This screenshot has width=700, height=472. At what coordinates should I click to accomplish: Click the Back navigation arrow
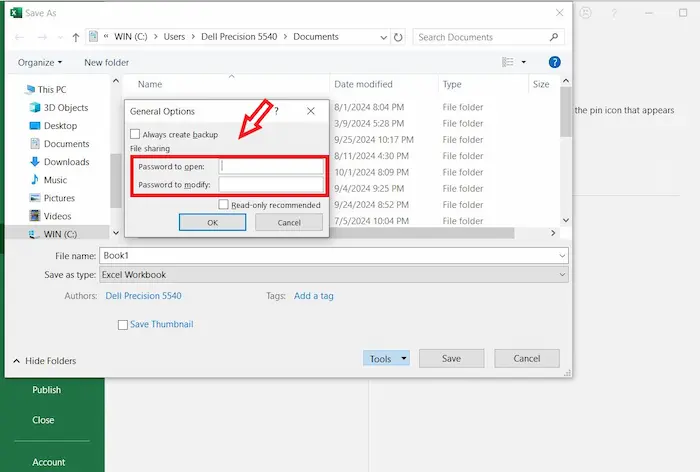click(x=19, y=37)
